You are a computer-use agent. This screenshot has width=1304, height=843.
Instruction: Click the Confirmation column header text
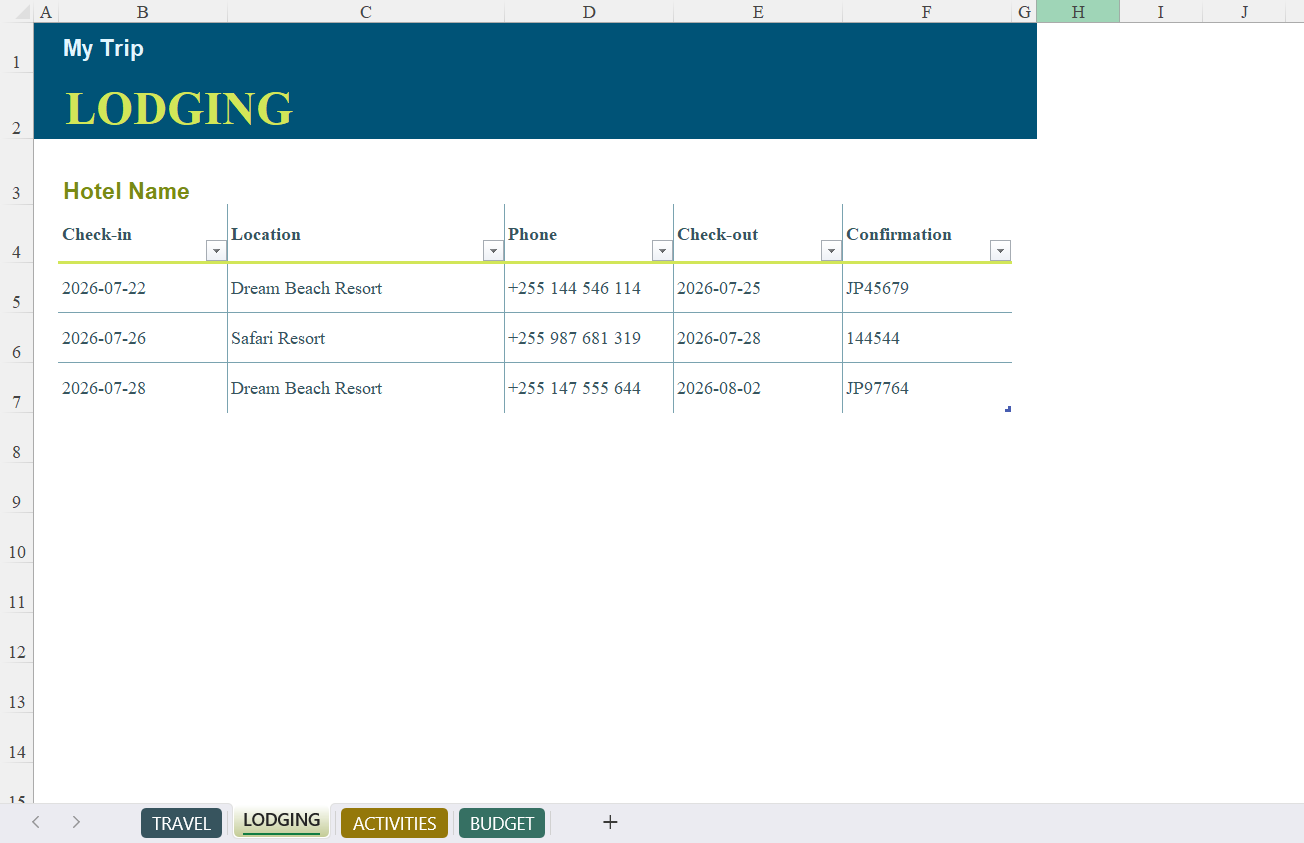899,234
